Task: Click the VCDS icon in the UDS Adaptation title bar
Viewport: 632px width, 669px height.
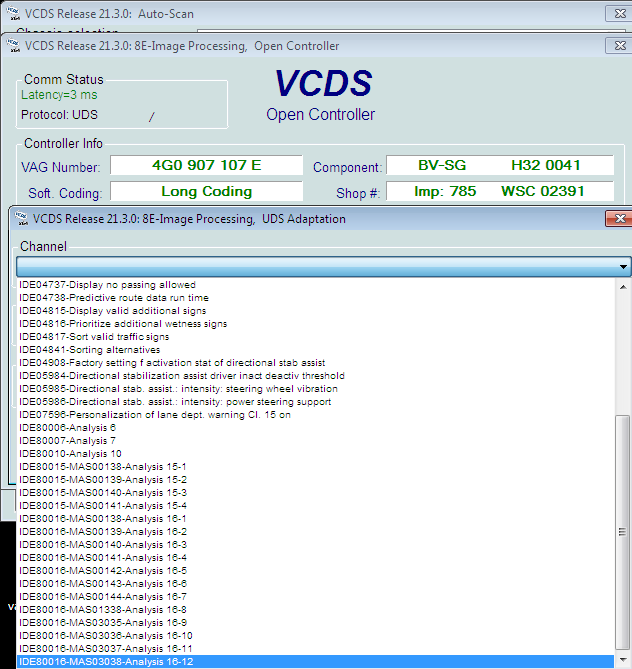Action: (21, 218)
